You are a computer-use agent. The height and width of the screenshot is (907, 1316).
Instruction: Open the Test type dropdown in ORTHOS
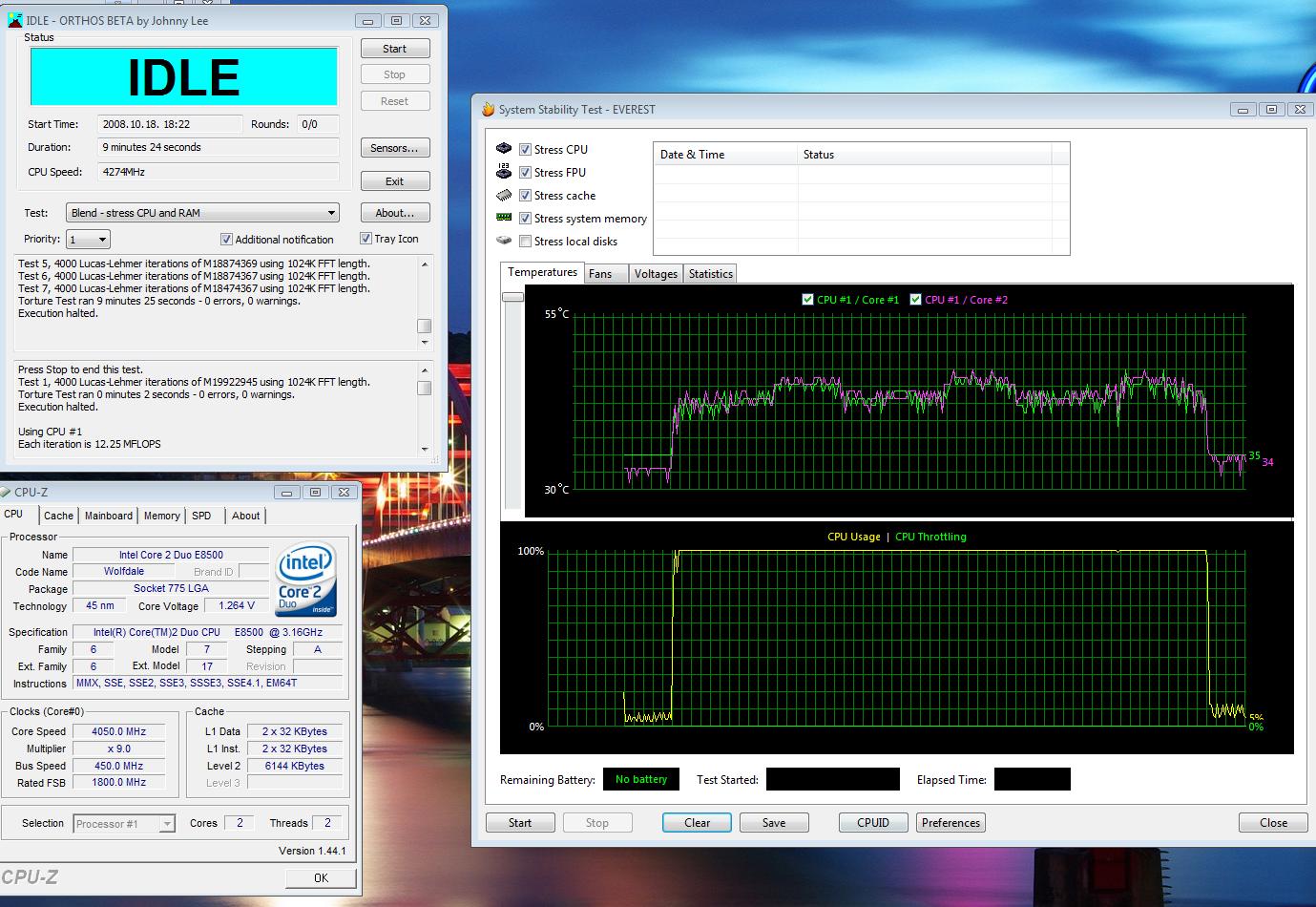click(x=202, y=213)
